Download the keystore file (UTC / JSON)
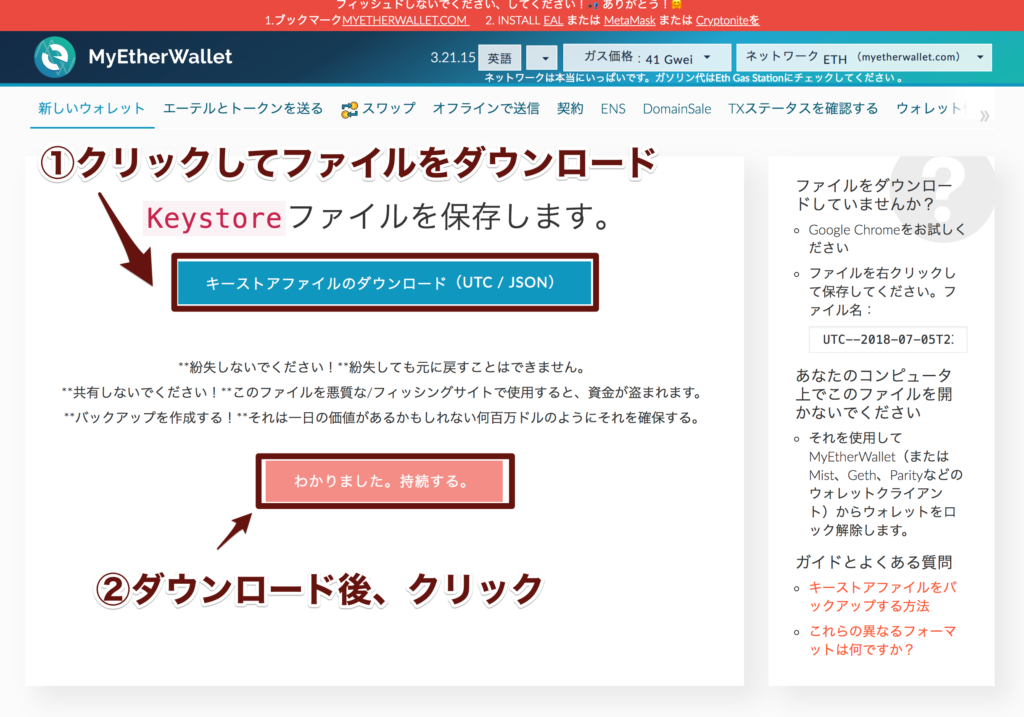Image resolution: width=1024 pixels, height=717 pixels. [385, 283]
